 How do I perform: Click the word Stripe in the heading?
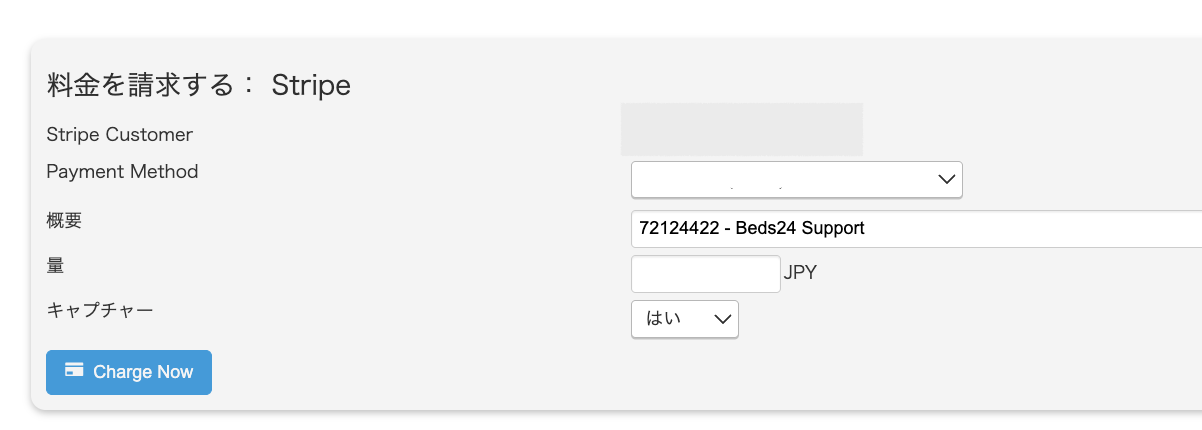pos(311,86)
